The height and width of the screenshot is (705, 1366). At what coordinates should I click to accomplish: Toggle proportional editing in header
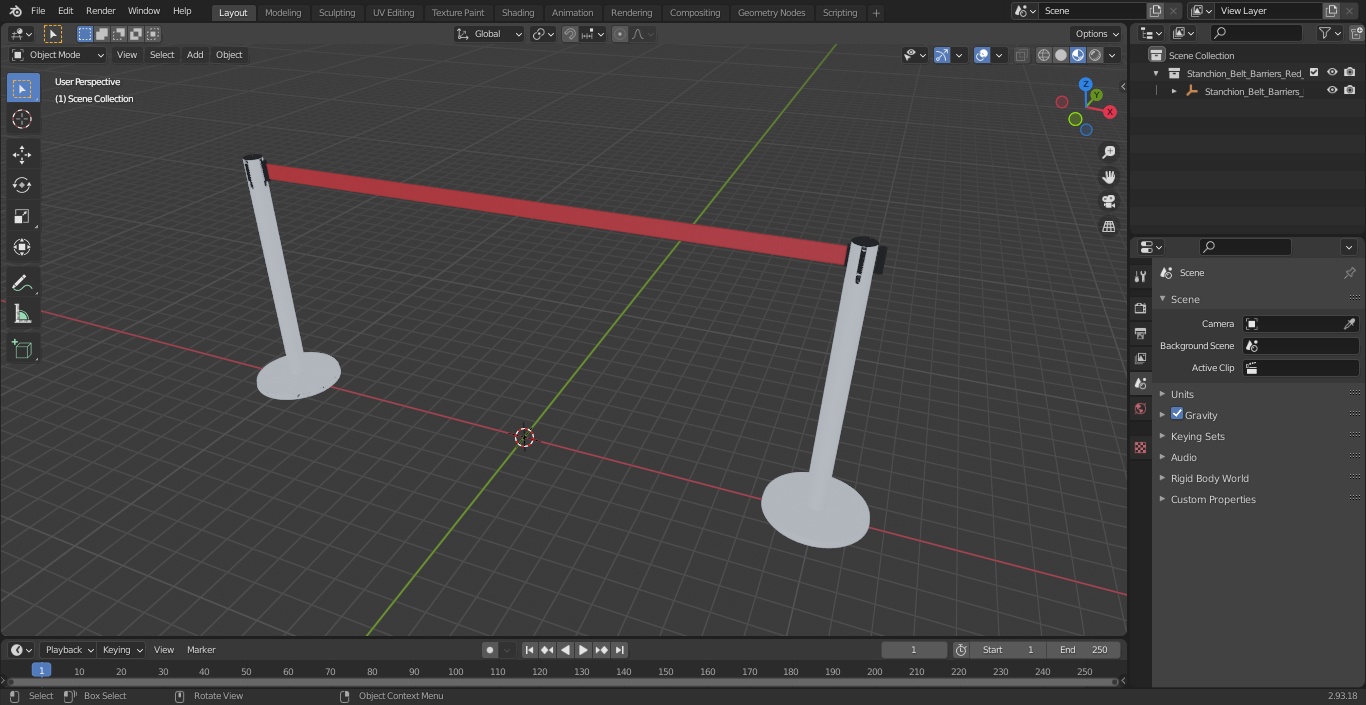pyautogui.click(x=620, y=34)
